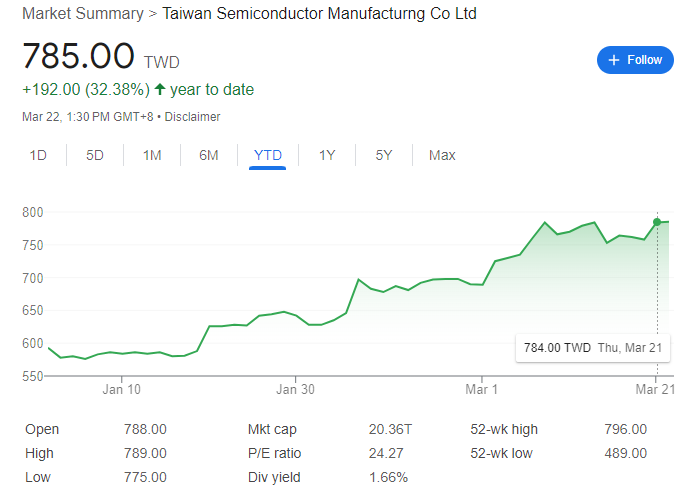Screen dimensions: 700x493
Task: Click the 800 y-axis label
Action: click(x=33, y=212)
